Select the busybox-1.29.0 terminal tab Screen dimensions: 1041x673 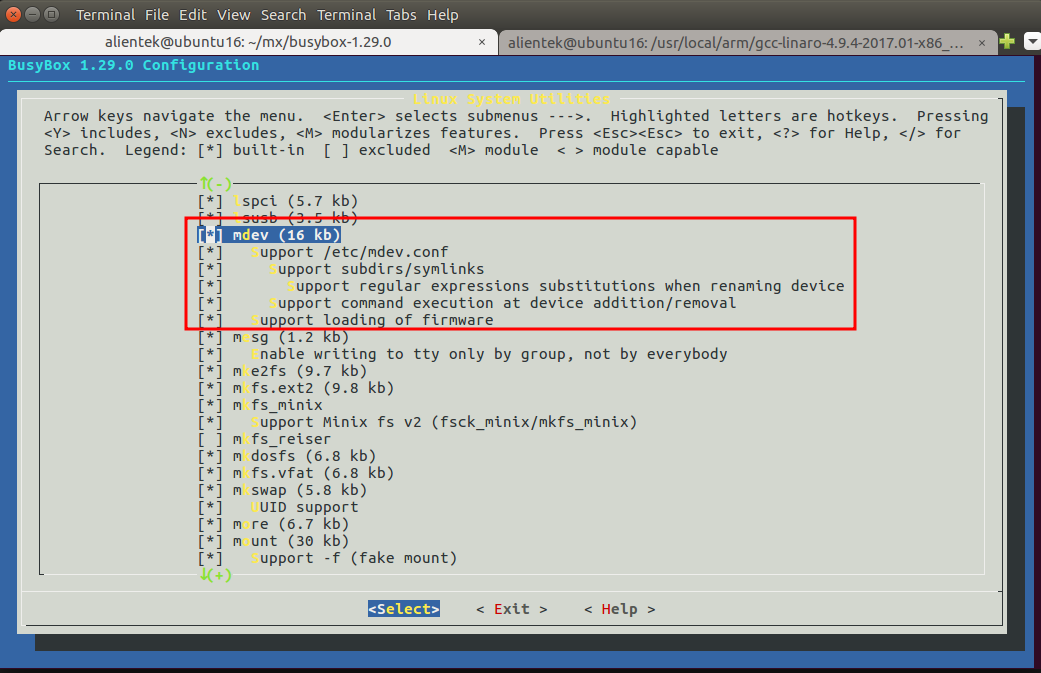click(248, 42)
